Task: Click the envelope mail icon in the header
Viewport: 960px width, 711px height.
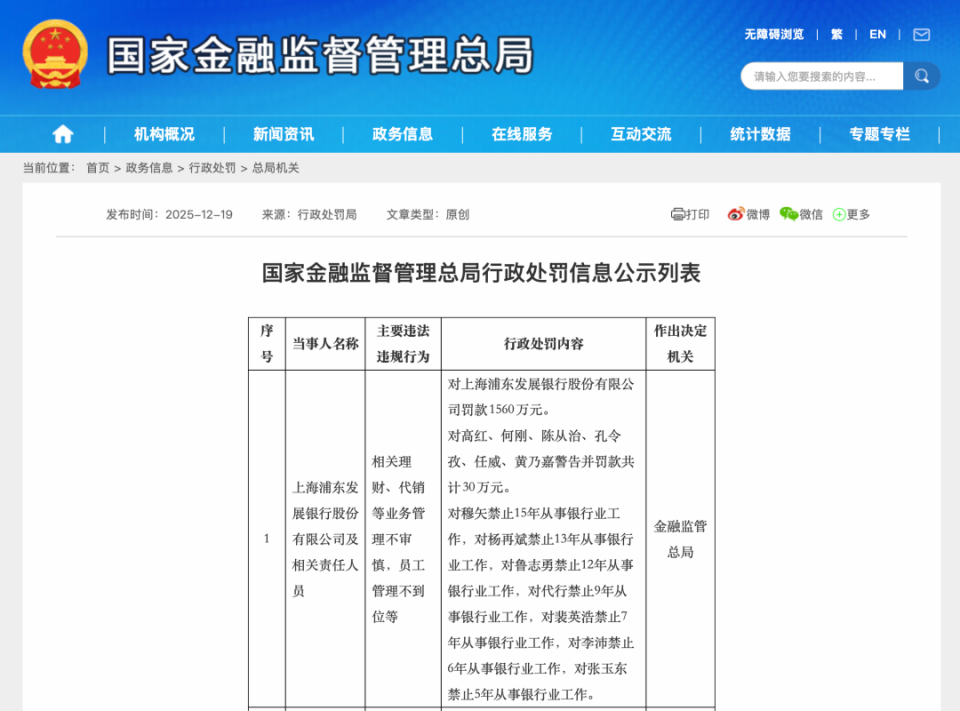Action: click(x=920, y=33)
